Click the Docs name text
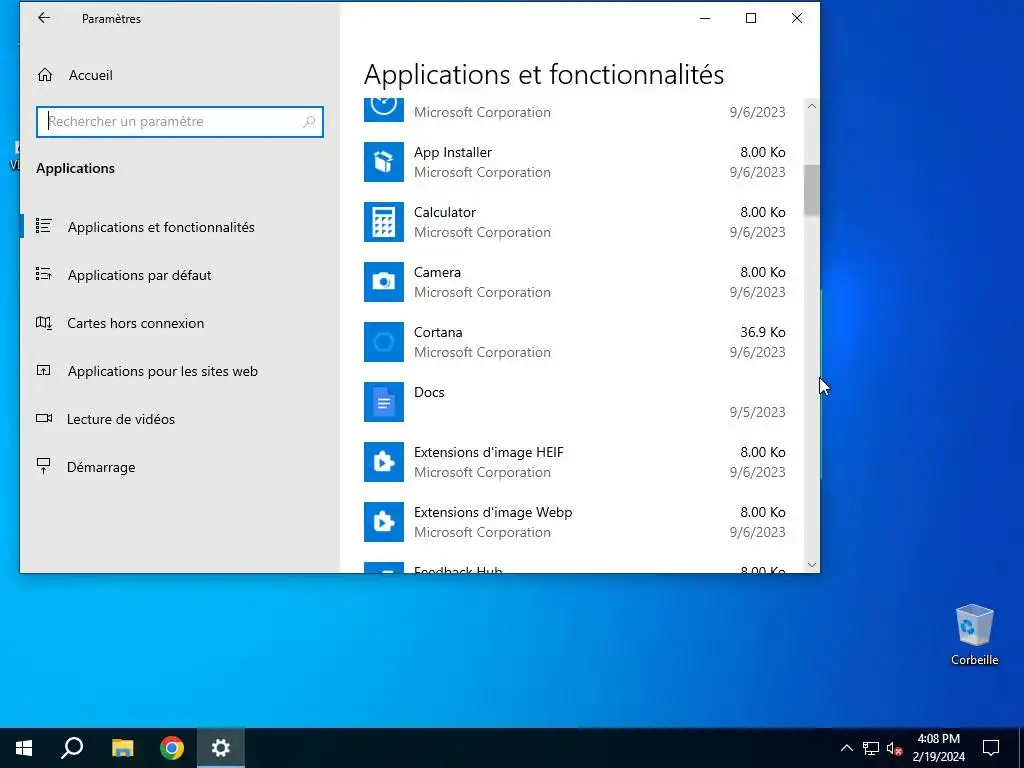 point(429,392)
